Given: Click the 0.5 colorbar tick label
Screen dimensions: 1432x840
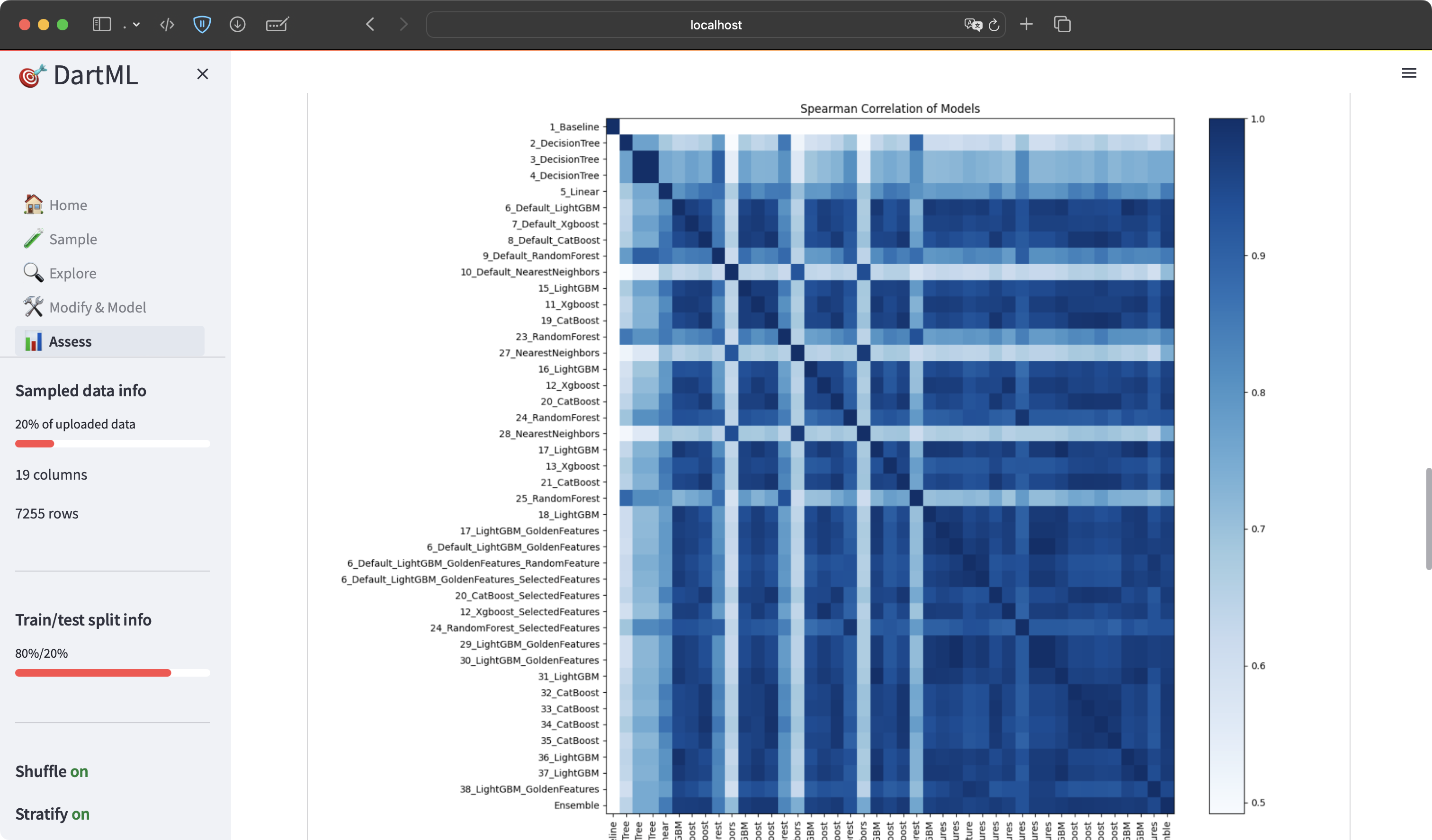Looking at the screenshot, I should pos(1258,803).
